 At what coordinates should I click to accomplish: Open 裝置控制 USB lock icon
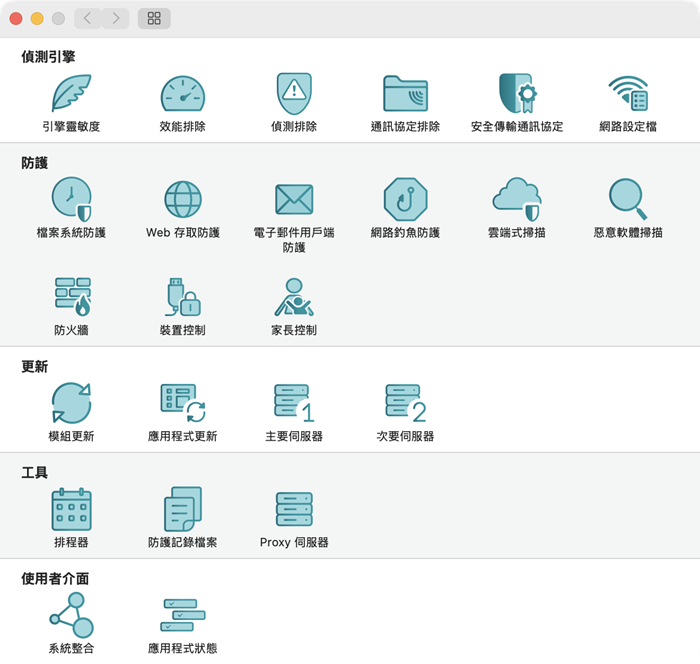point(183,297)
